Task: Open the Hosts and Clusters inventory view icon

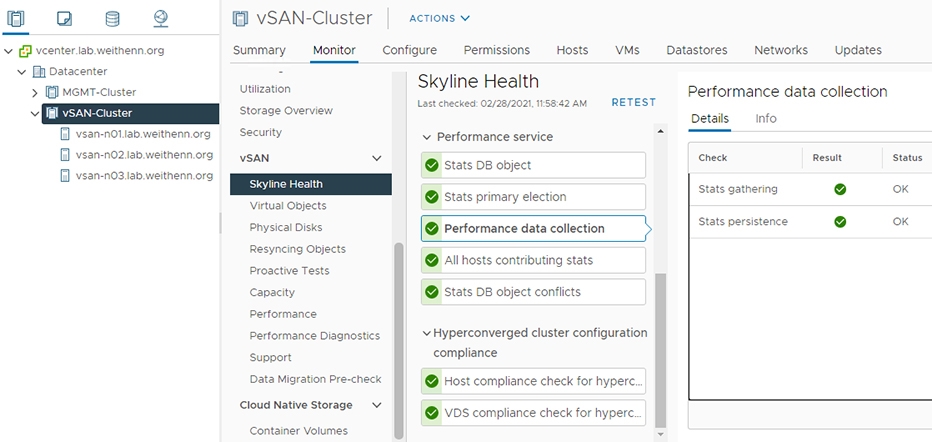Action: 15,19
